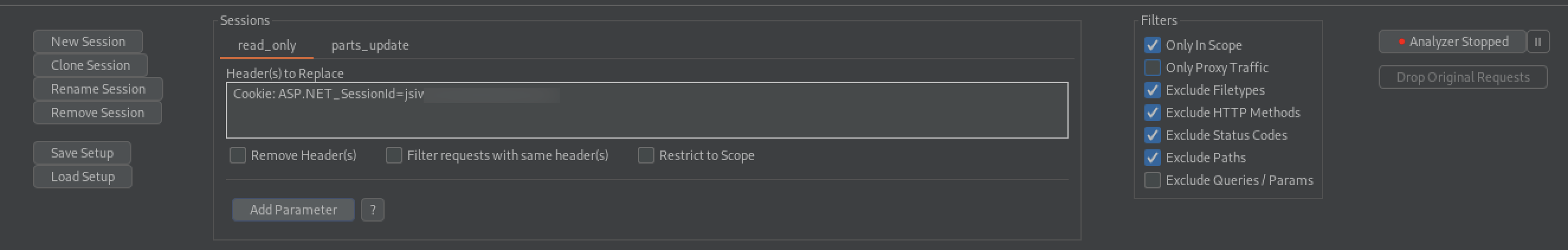Select the read_only session tab

[267, 46]
